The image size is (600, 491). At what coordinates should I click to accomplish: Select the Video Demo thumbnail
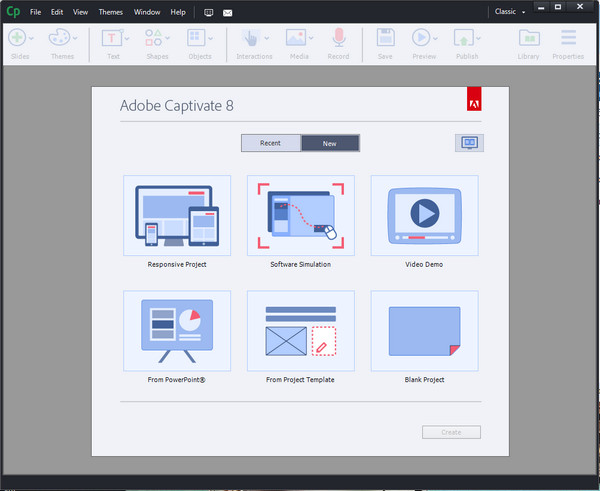(424, 215)
